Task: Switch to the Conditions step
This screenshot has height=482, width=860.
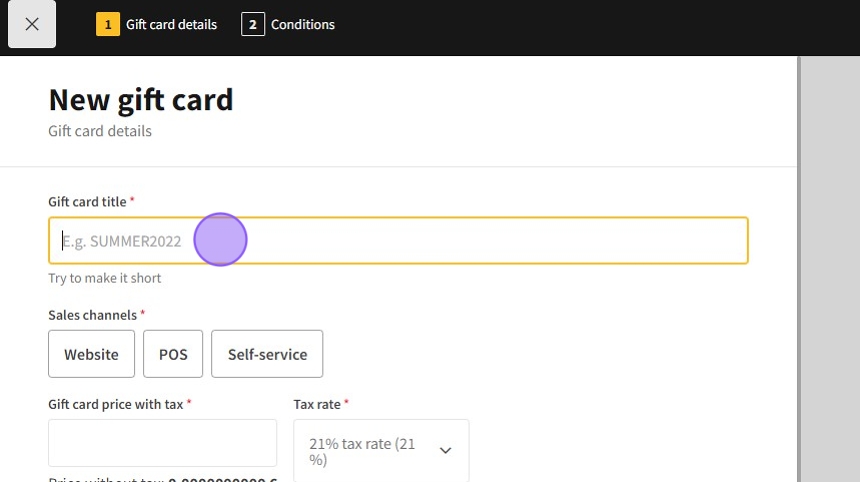Action: pos(302,24)
